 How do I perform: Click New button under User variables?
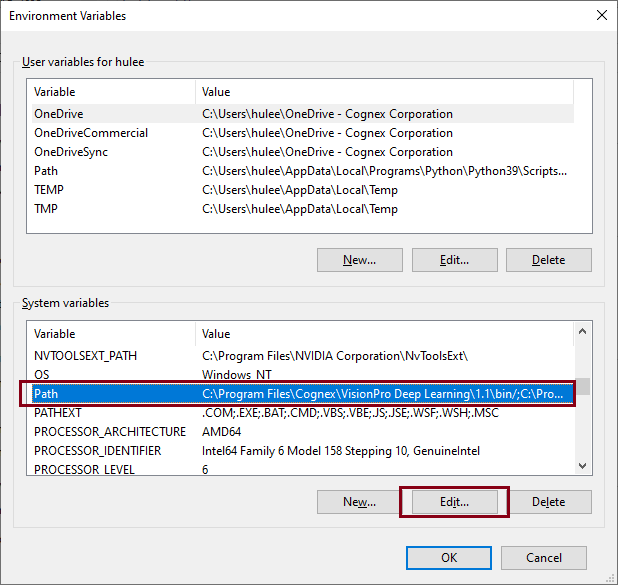point(359,260)
